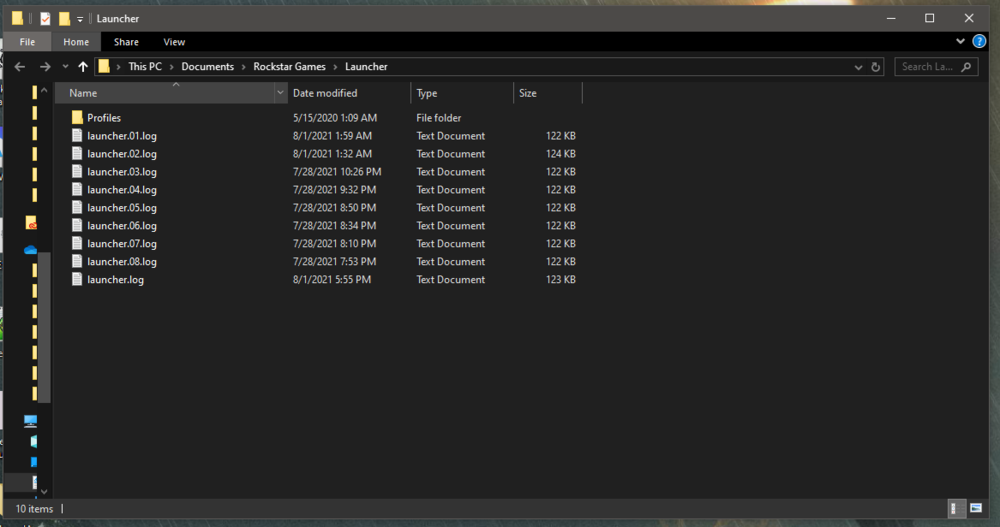Open the Customize Quick Access Toolbar dropdown
This screenshot has height=527, width=1000.
pos(80,19)
